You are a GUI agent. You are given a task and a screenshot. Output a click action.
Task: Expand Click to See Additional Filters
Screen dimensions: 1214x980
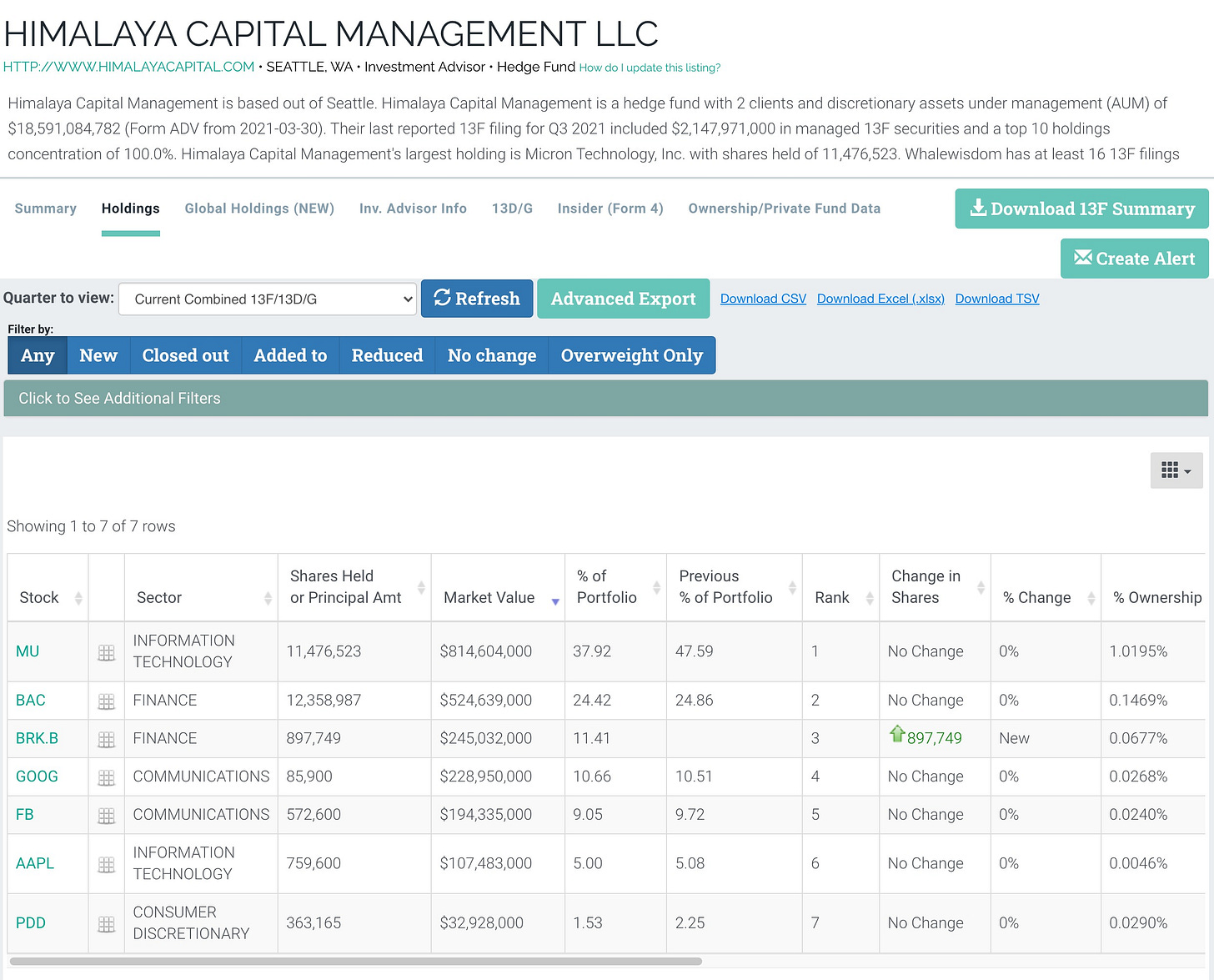pos(605,398)
